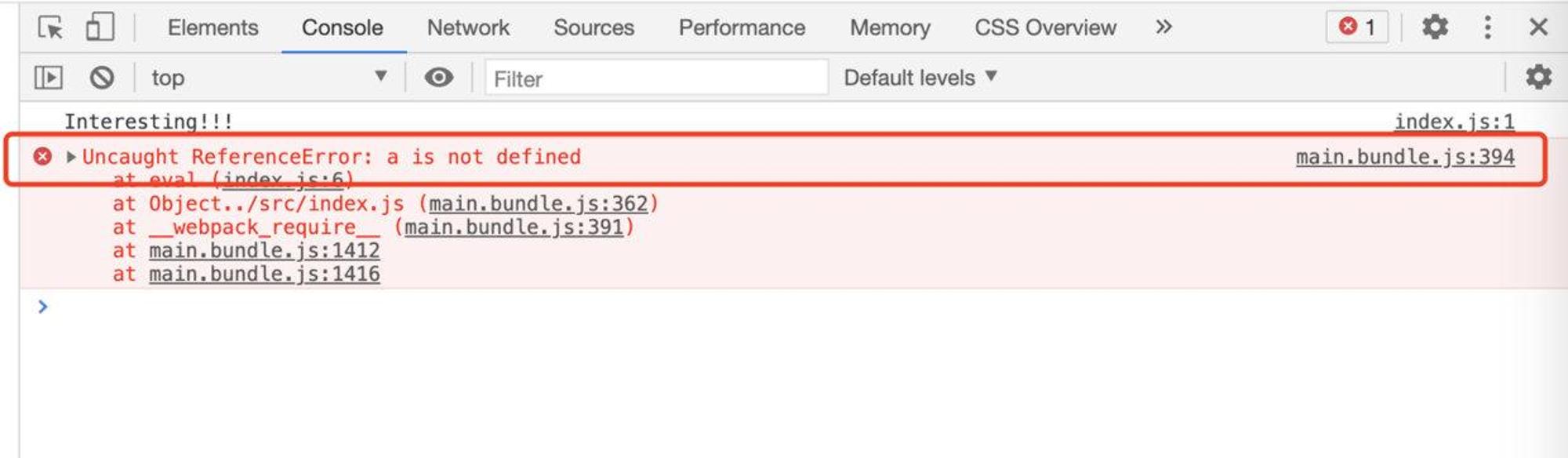Show more tabs with the double chevron
This screenshot has height=458, width=1568.
click(x=1163, y=27)
